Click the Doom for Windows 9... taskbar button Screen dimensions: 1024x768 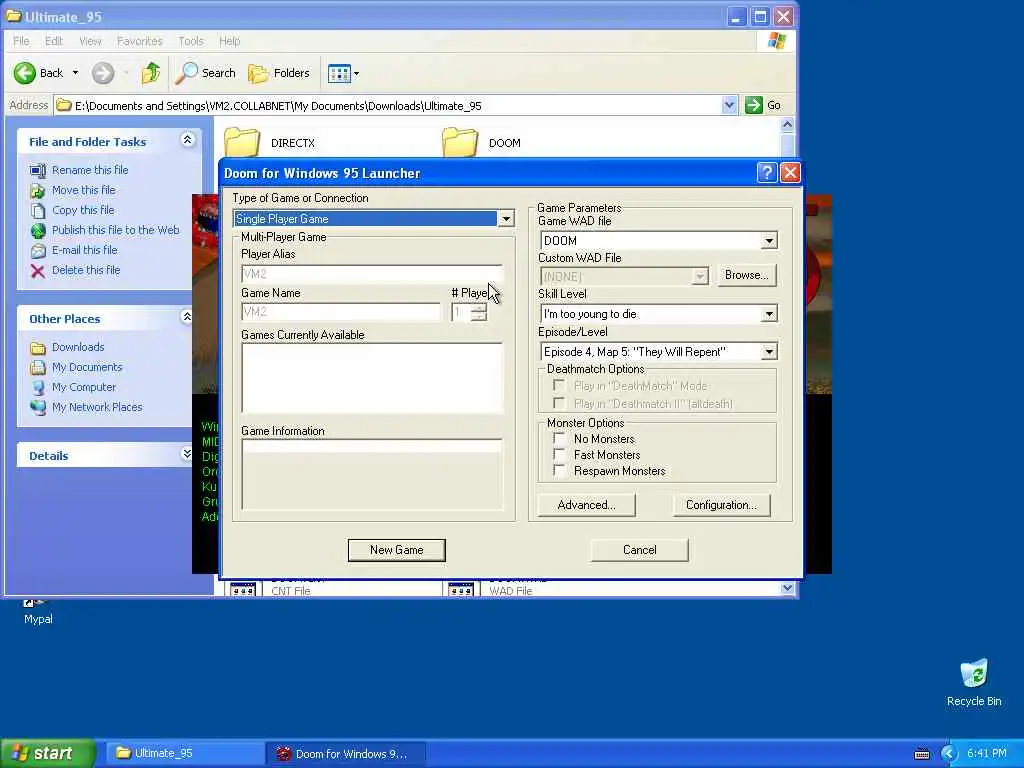346,754
